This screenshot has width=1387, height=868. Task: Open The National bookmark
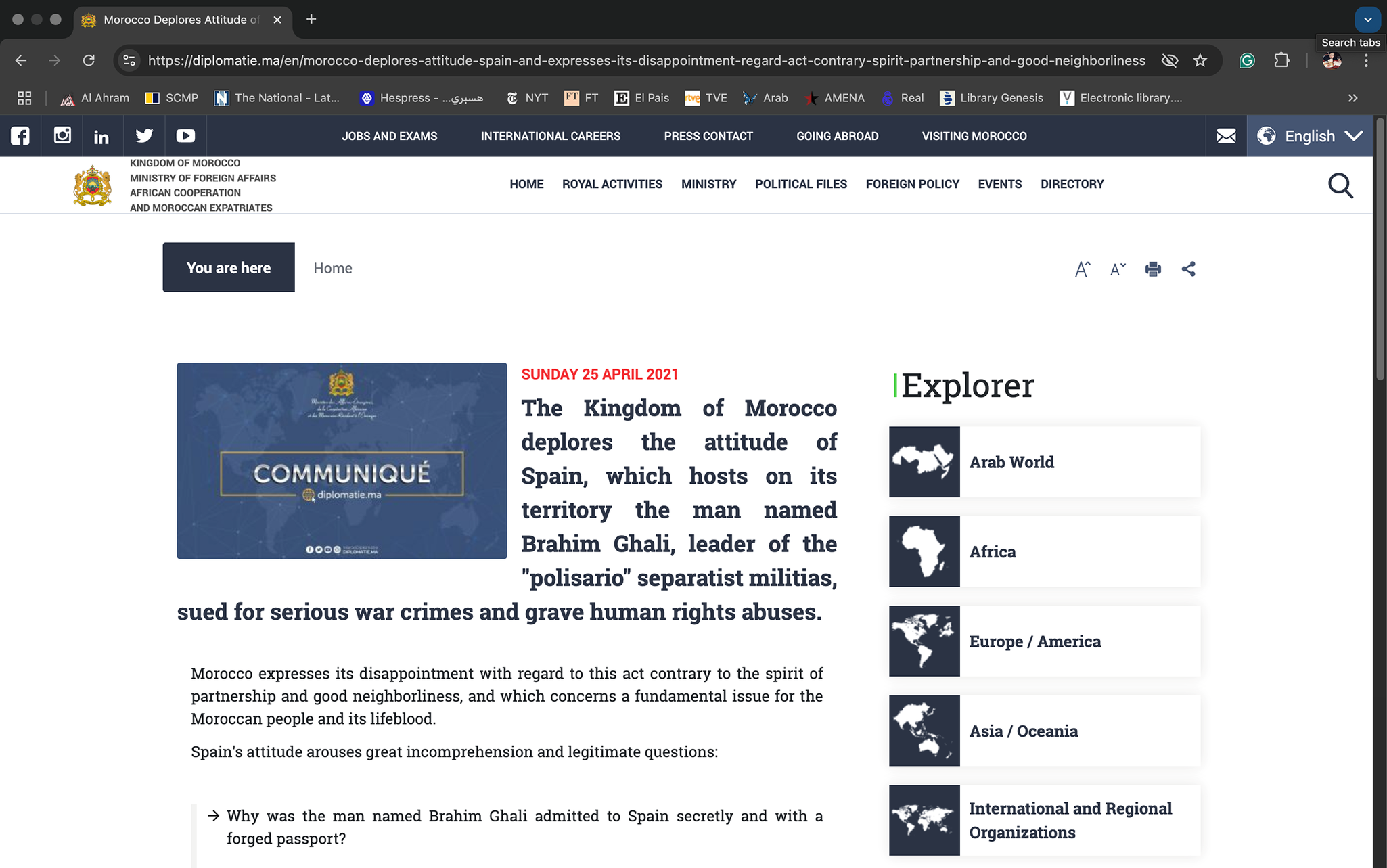pyautogui.click(x=277, y=98)
